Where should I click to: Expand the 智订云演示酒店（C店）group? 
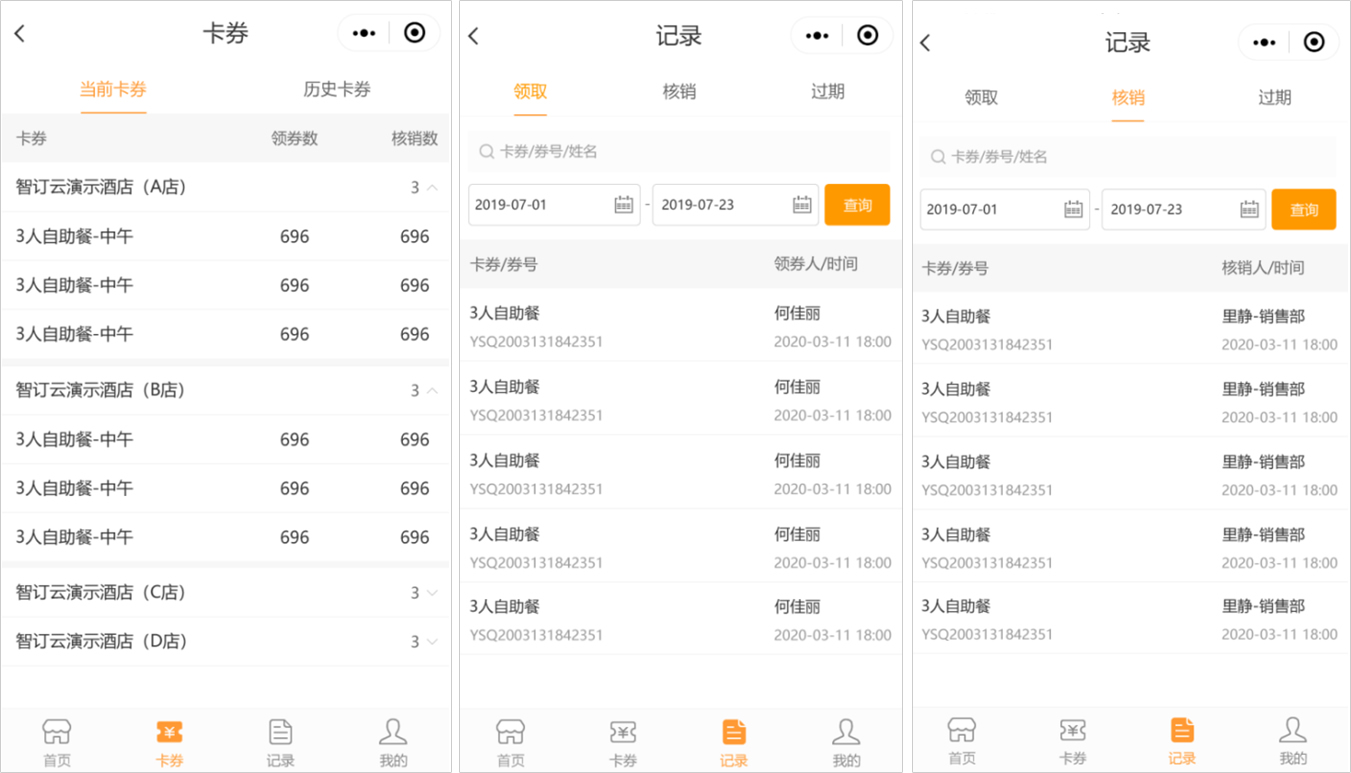point(432,593)
